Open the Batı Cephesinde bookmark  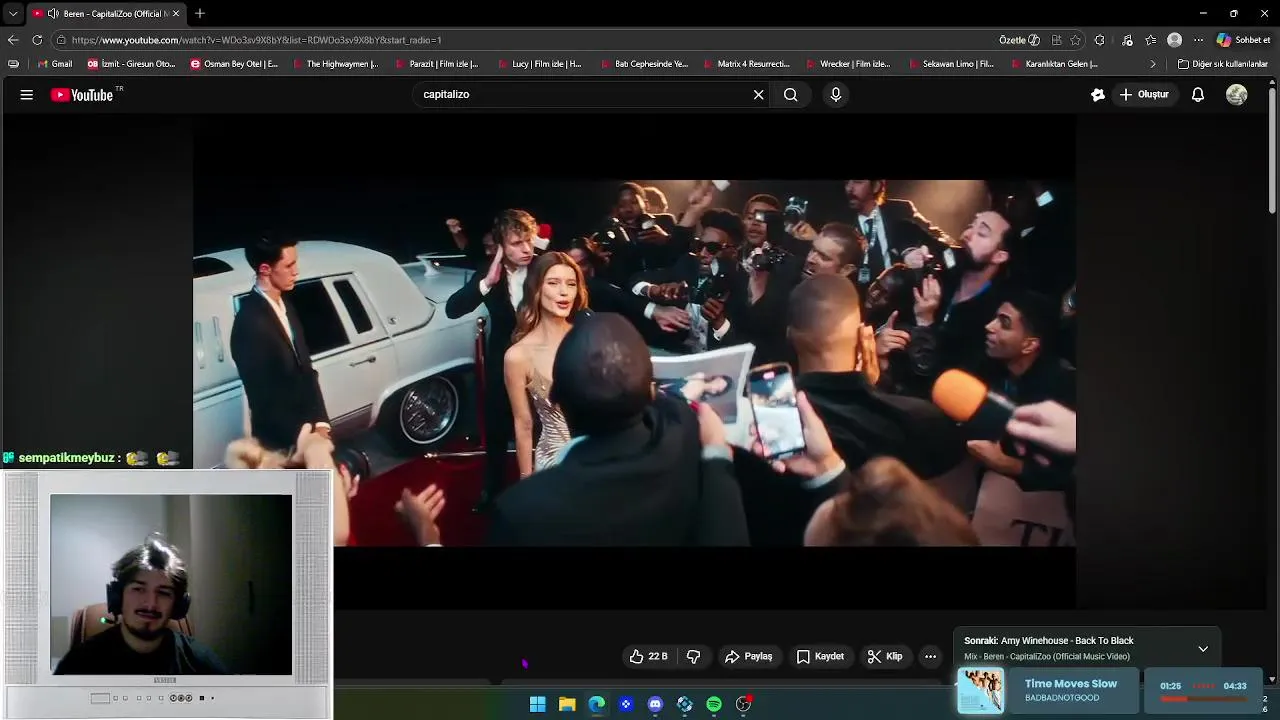pyautogui.click(x=644, y=64)
